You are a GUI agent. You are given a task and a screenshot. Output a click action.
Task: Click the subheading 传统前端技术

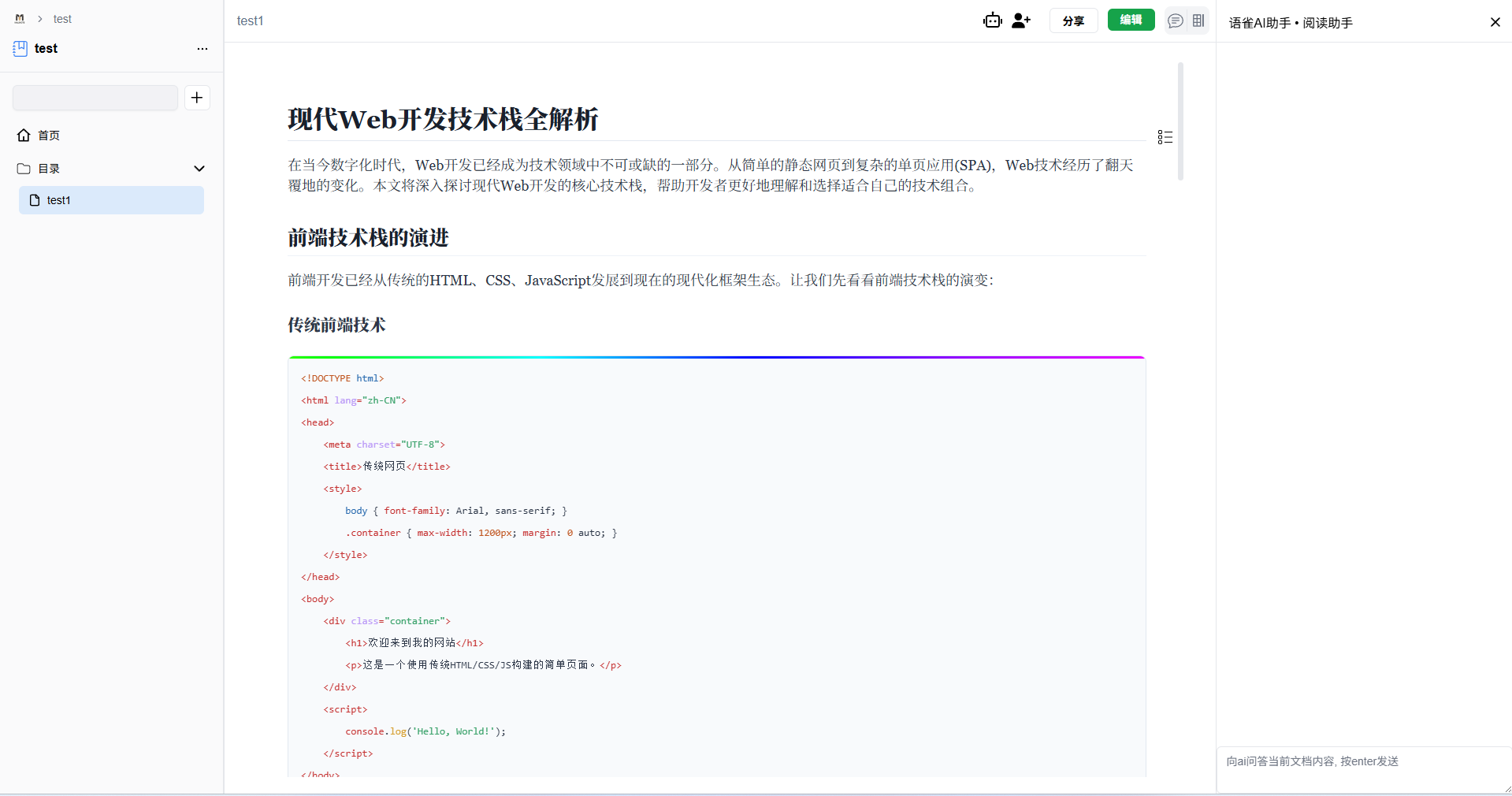[336, 325]
